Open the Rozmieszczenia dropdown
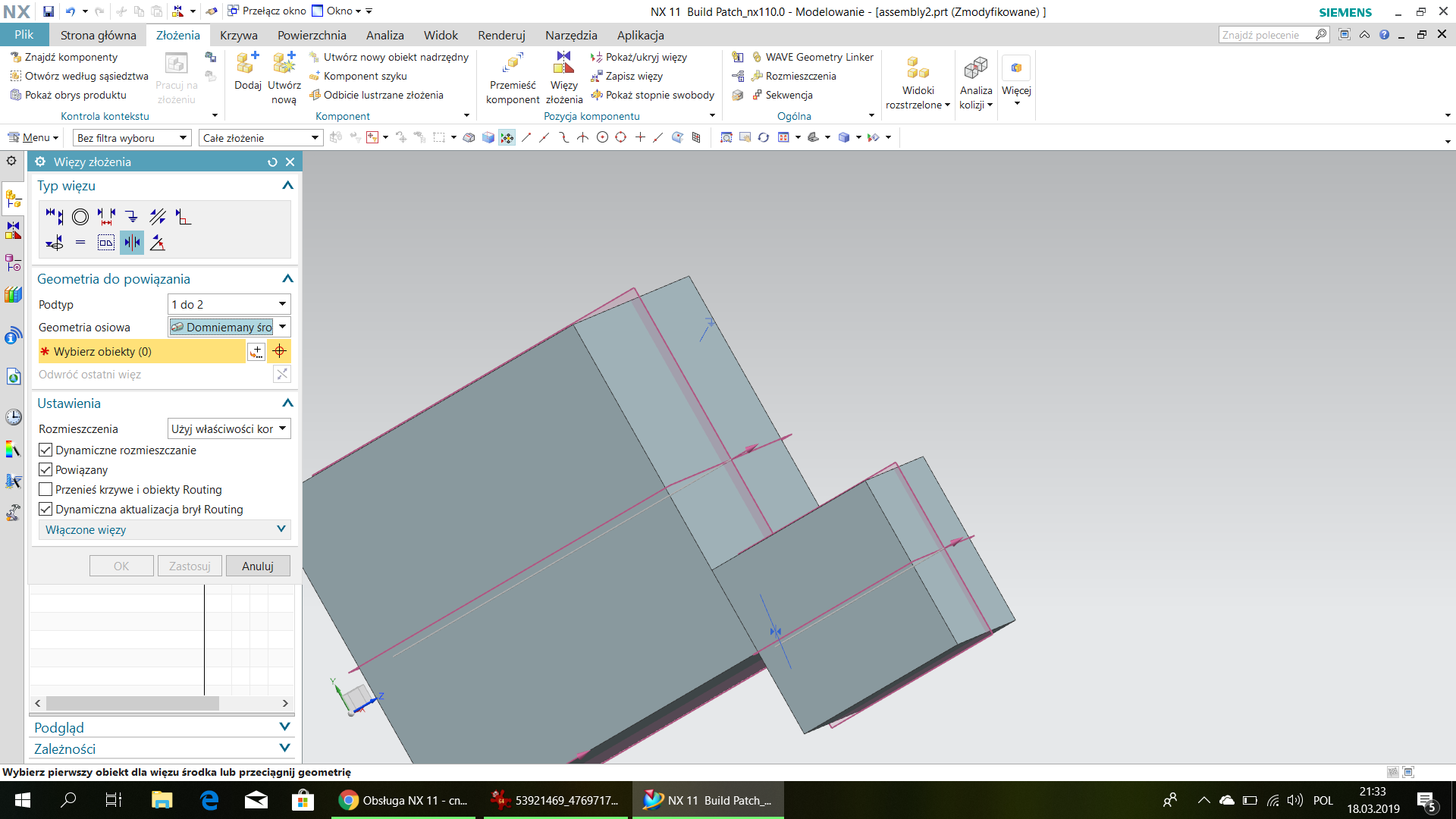The image size is (1456, 819). click(x=229, y=428)
